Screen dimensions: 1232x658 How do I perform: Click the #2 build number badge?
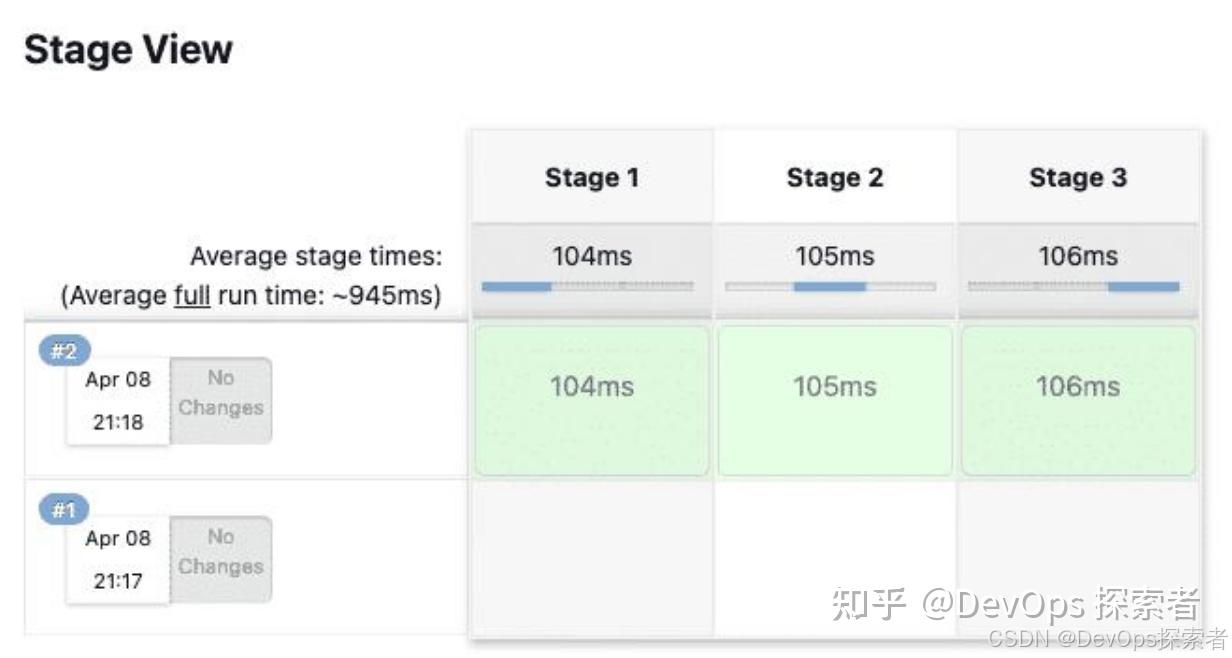[x=66, y=350]
